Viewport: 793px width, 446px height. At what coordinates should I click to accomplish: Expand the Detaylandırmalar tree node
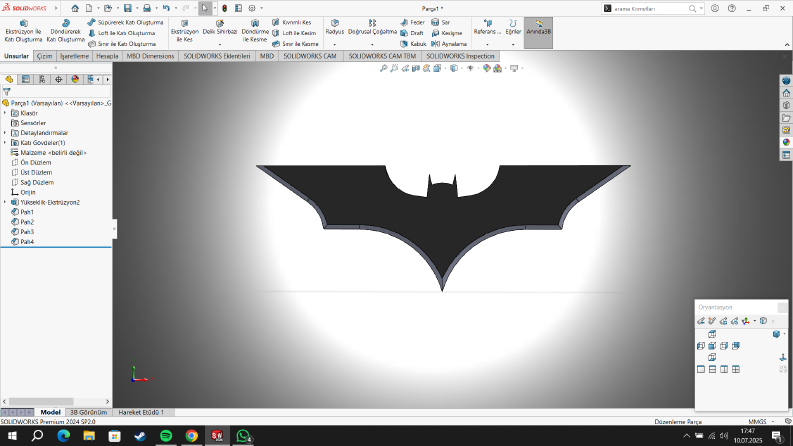tap(5, 133)
